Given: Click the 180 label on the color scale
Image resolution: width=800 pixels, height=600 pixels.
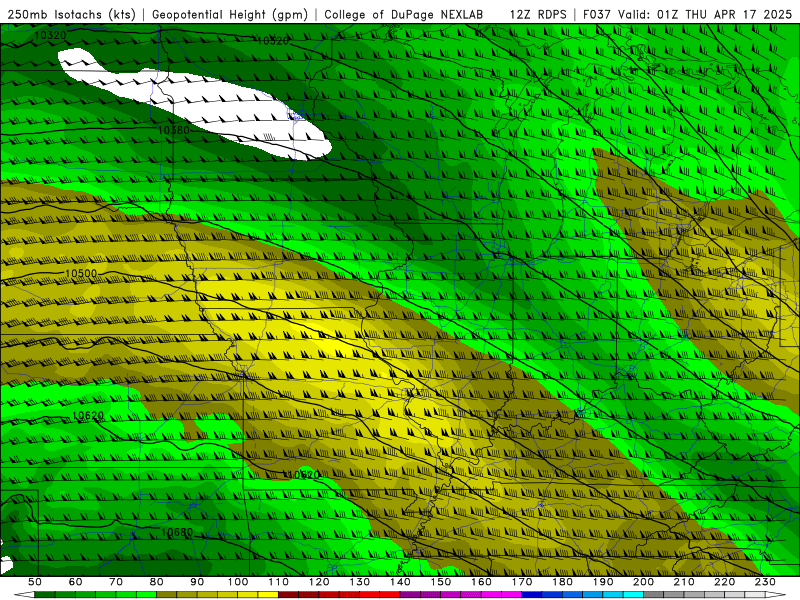Looking at the screenshot, I should (563, 582).
